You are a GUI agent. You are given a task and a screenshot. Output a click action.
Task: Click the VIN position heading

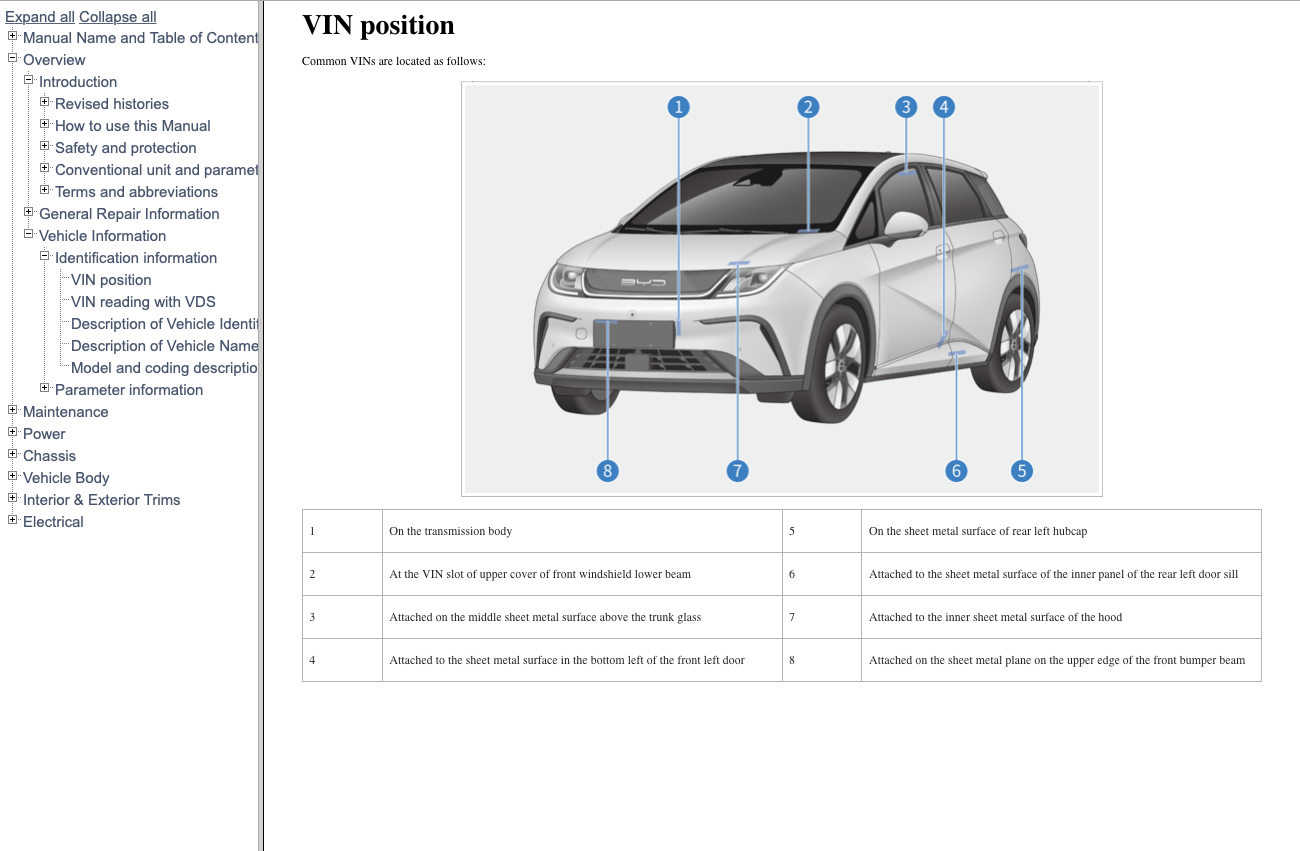378,25
